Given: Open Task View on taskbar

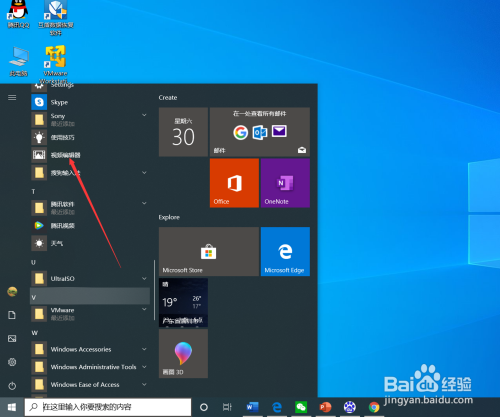Looking at the screenshot, I should (x=227, y=407).
